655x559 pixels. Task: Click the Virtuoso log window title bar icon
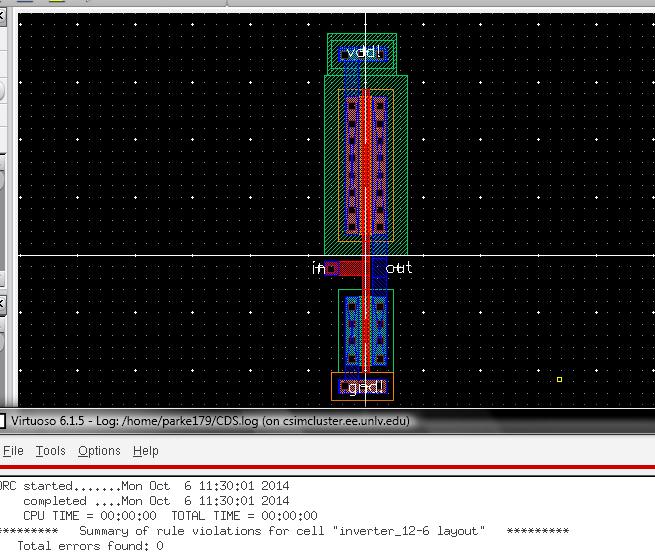point(3,421)
